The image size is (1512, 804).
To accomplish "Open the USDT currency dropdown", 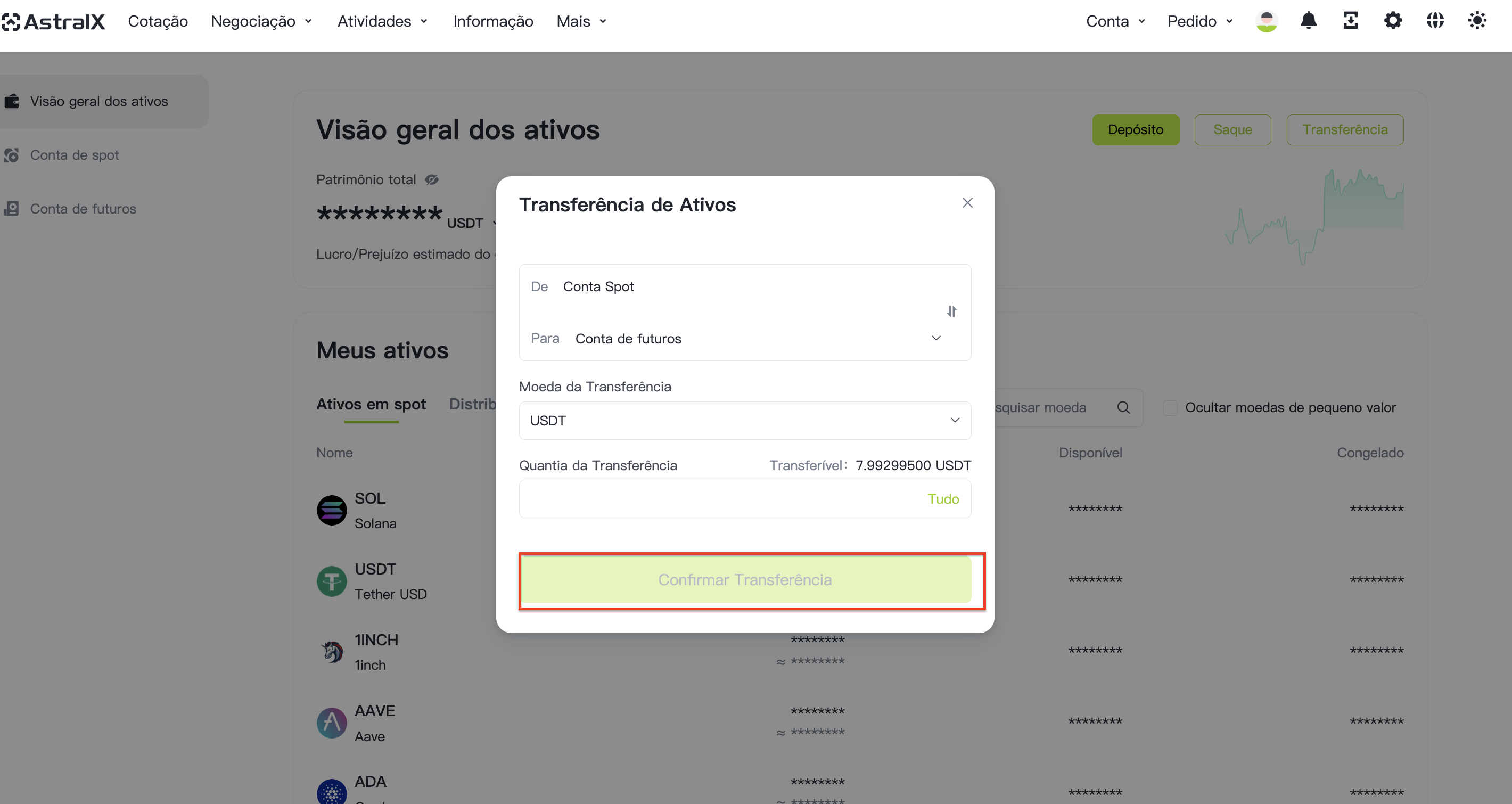I will (745, 421).
